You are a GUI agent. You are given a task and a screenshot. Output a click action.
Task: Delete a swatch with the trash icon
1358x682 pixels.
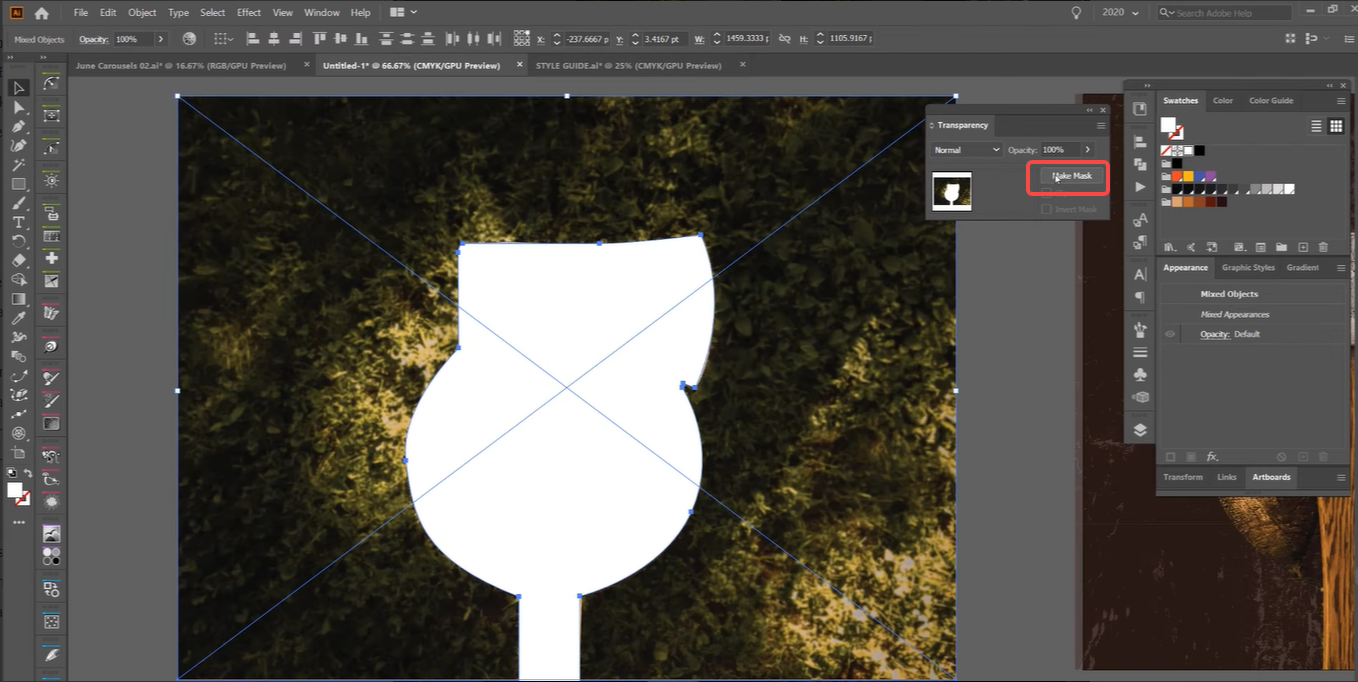point(1322,247)
